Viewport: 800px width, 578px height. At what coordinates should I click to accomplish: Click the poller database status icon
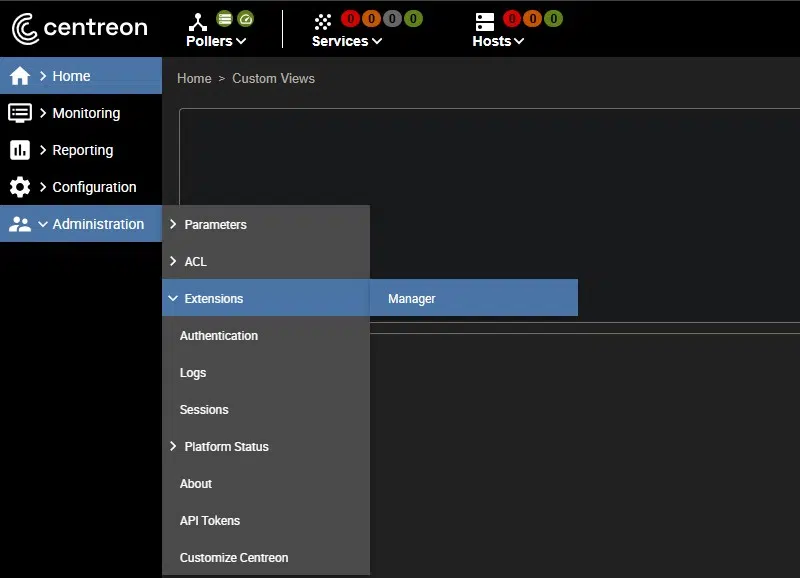click(x=226, y=18)
